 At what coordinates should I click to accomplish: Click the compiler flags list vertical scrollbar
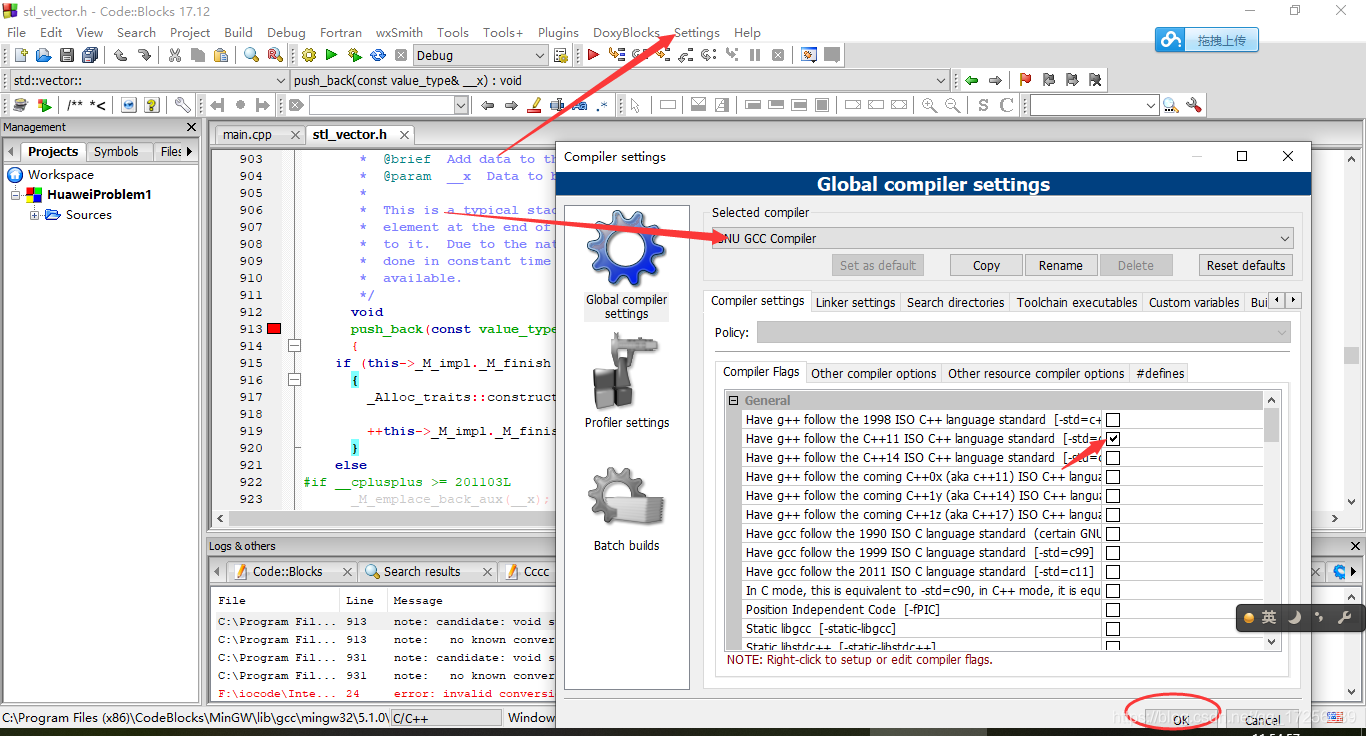(1272, 521)
